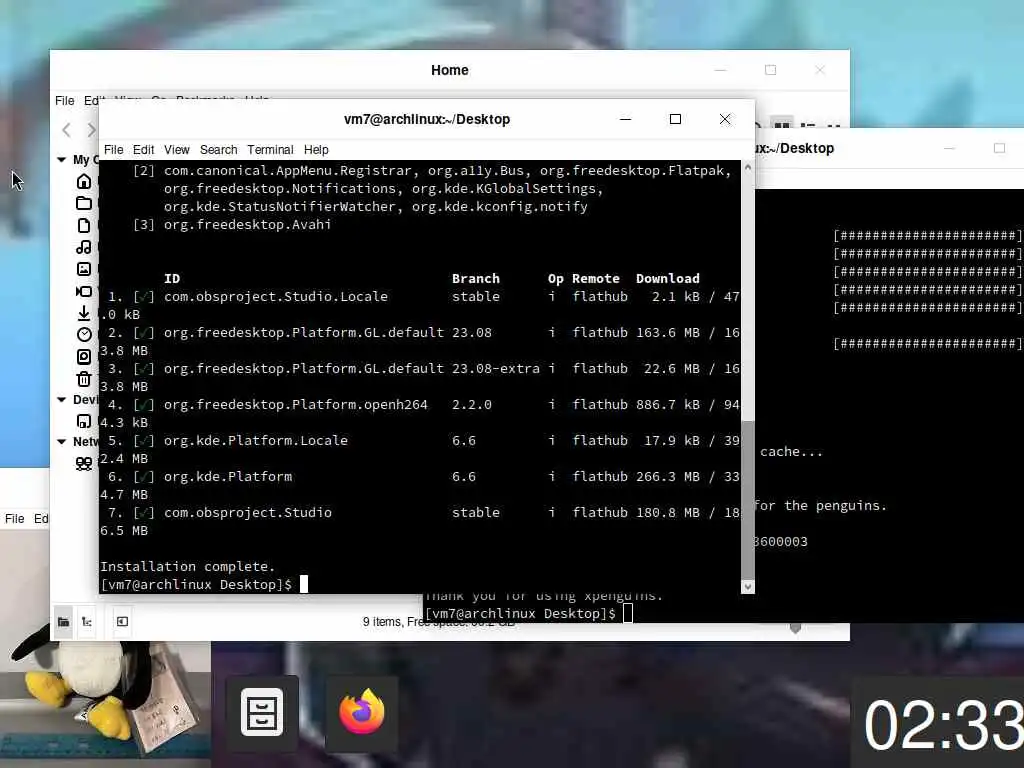Open the file manager from the taskbar

262,712
